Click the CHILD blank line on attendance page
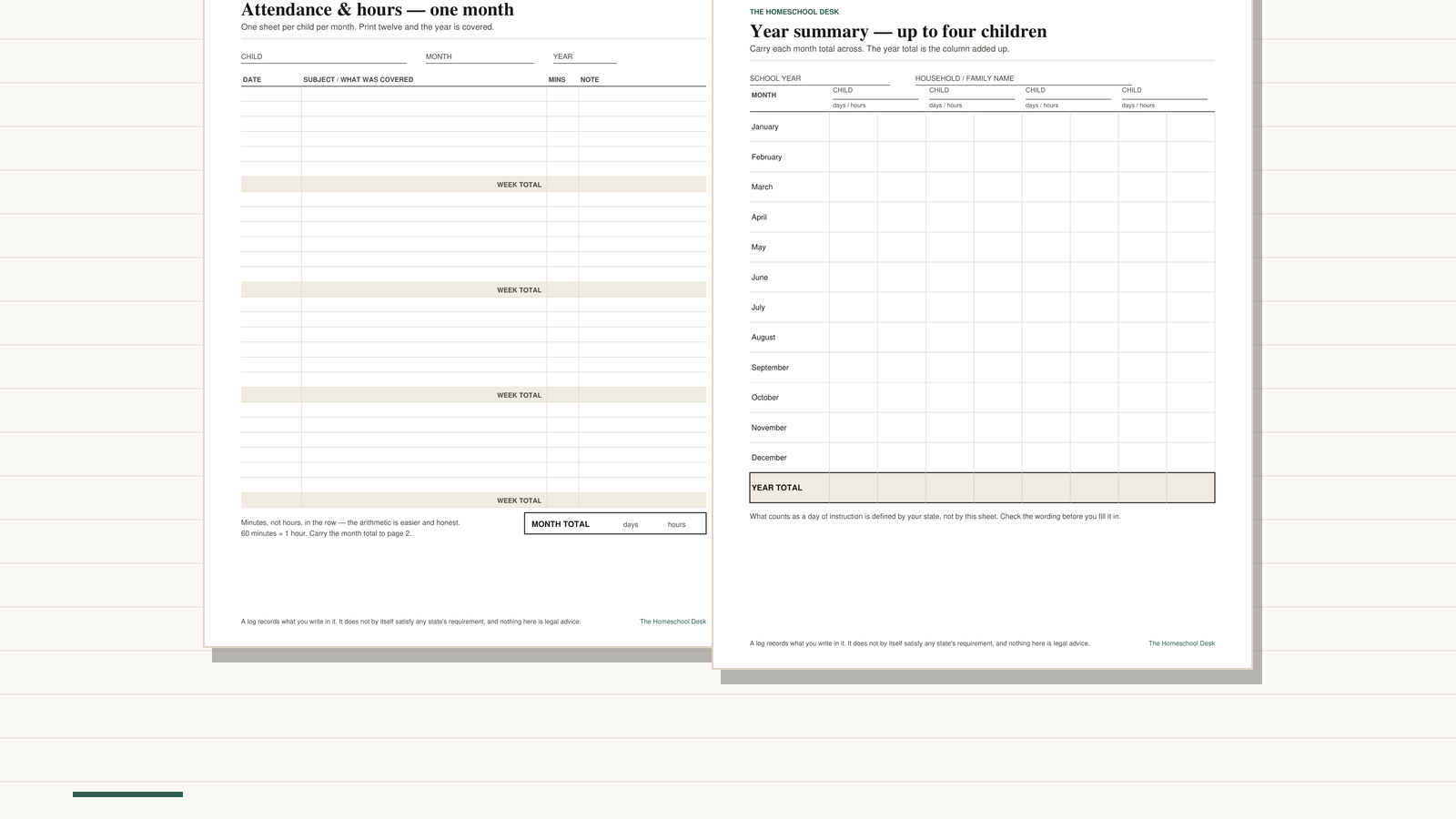1456x819 pixels. (x=324, y=57)
